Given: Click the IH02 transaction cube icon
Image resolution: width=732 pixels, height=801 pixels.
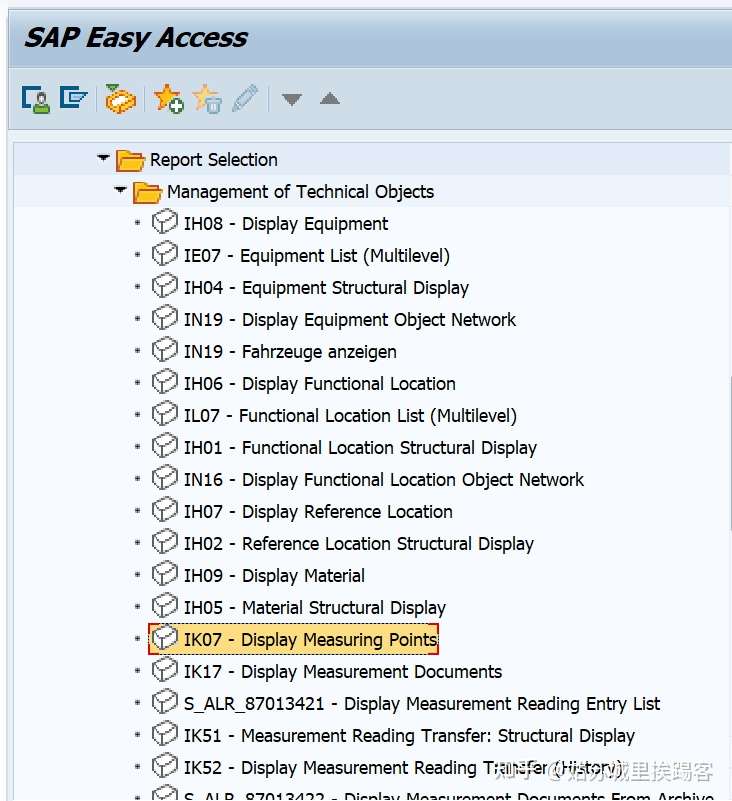Looking at the screenshot, I should coord(164,542).
